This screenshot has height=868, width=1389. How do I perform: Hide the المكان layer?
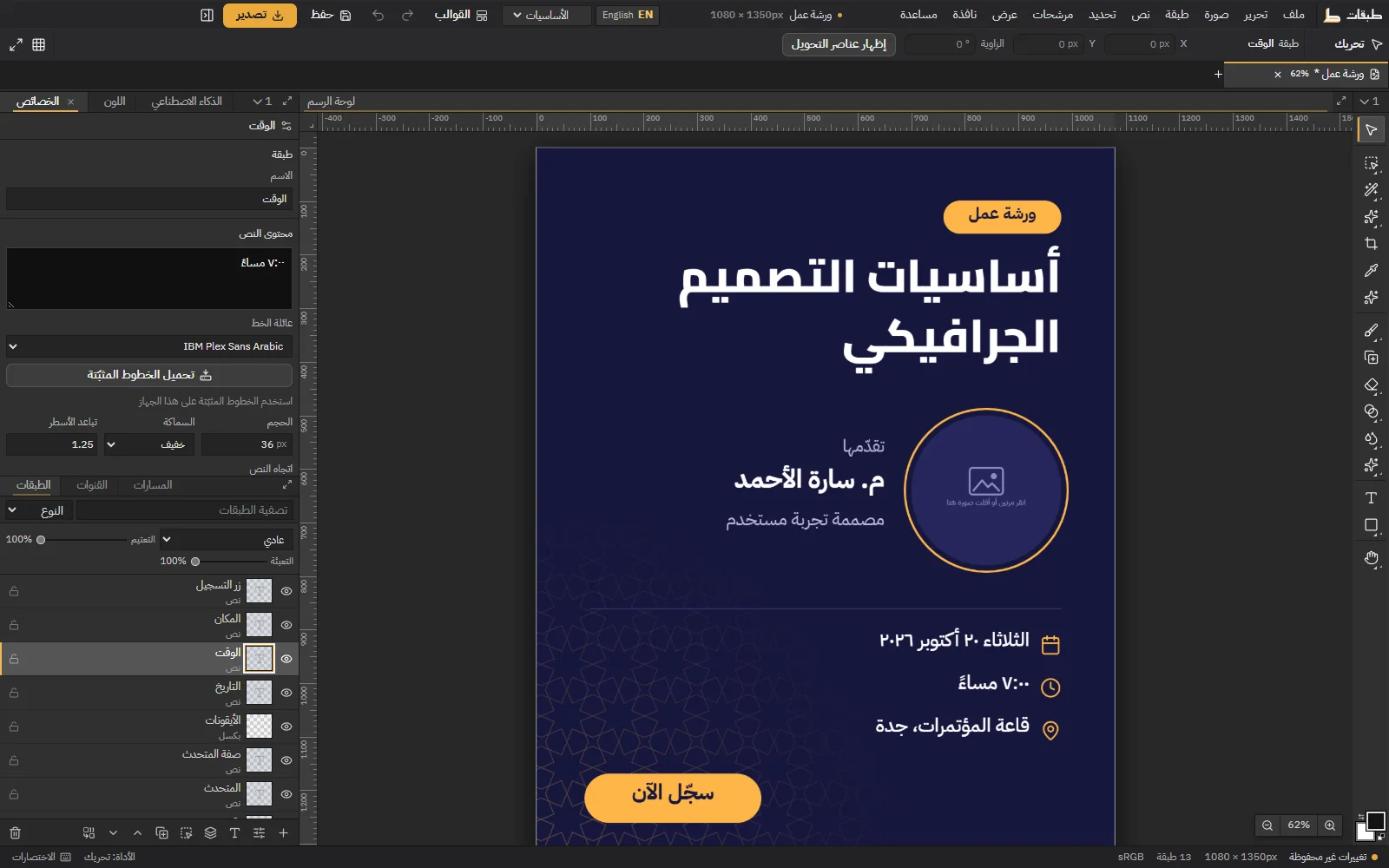(x=286, y=625)
